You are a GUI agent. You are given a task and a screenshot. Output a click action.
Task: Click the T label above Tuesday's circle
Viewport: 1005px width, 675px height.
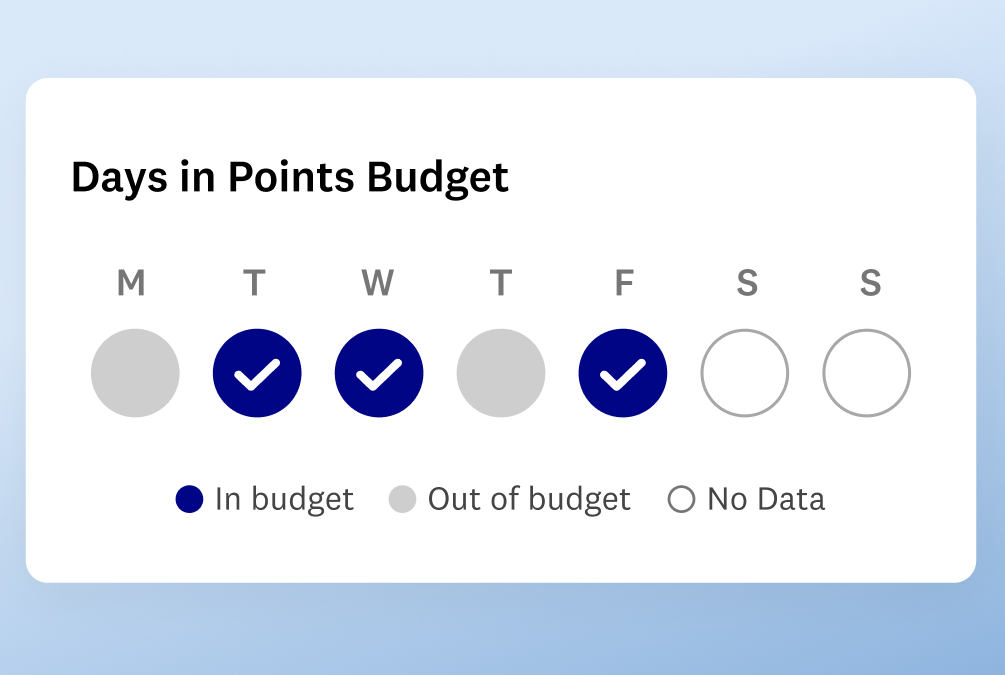(254, 284)
